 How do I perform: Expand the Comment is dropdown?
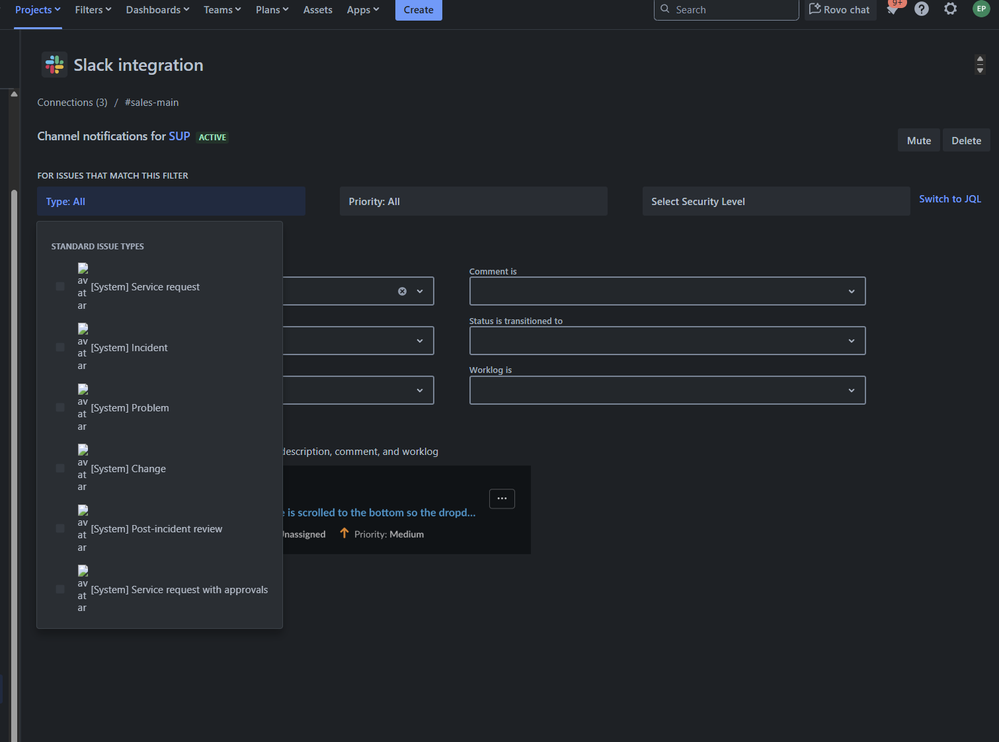click(667, 291)
